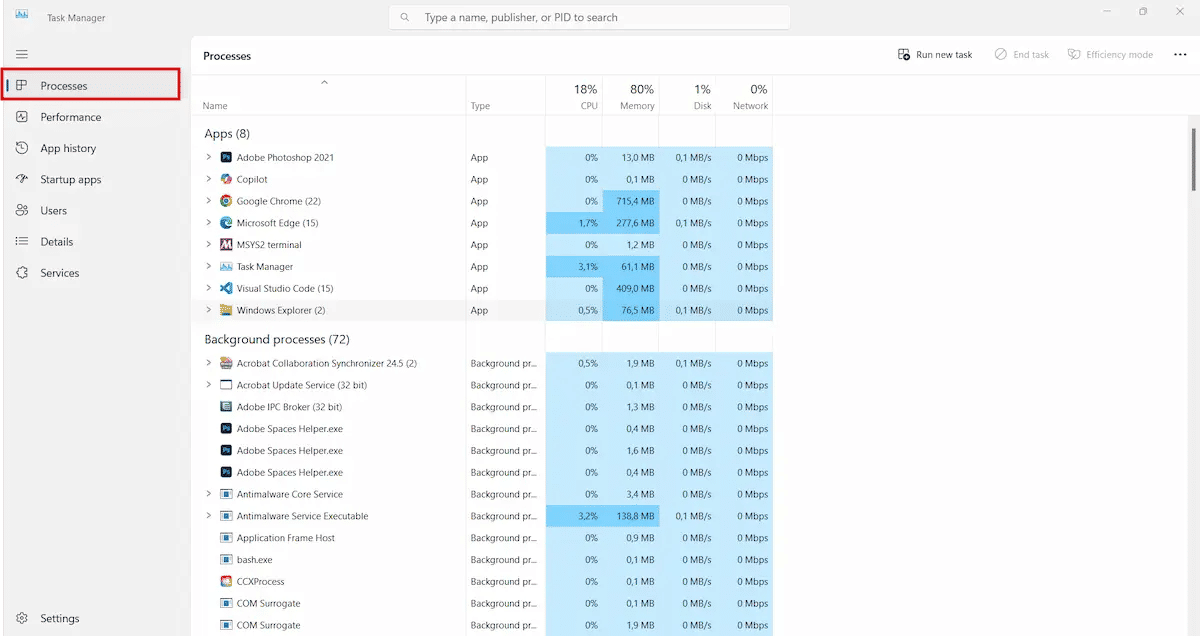The image size is (1200, 636).
Task: Expand the Antimalware Service Executable group
Action: point(208,516)
